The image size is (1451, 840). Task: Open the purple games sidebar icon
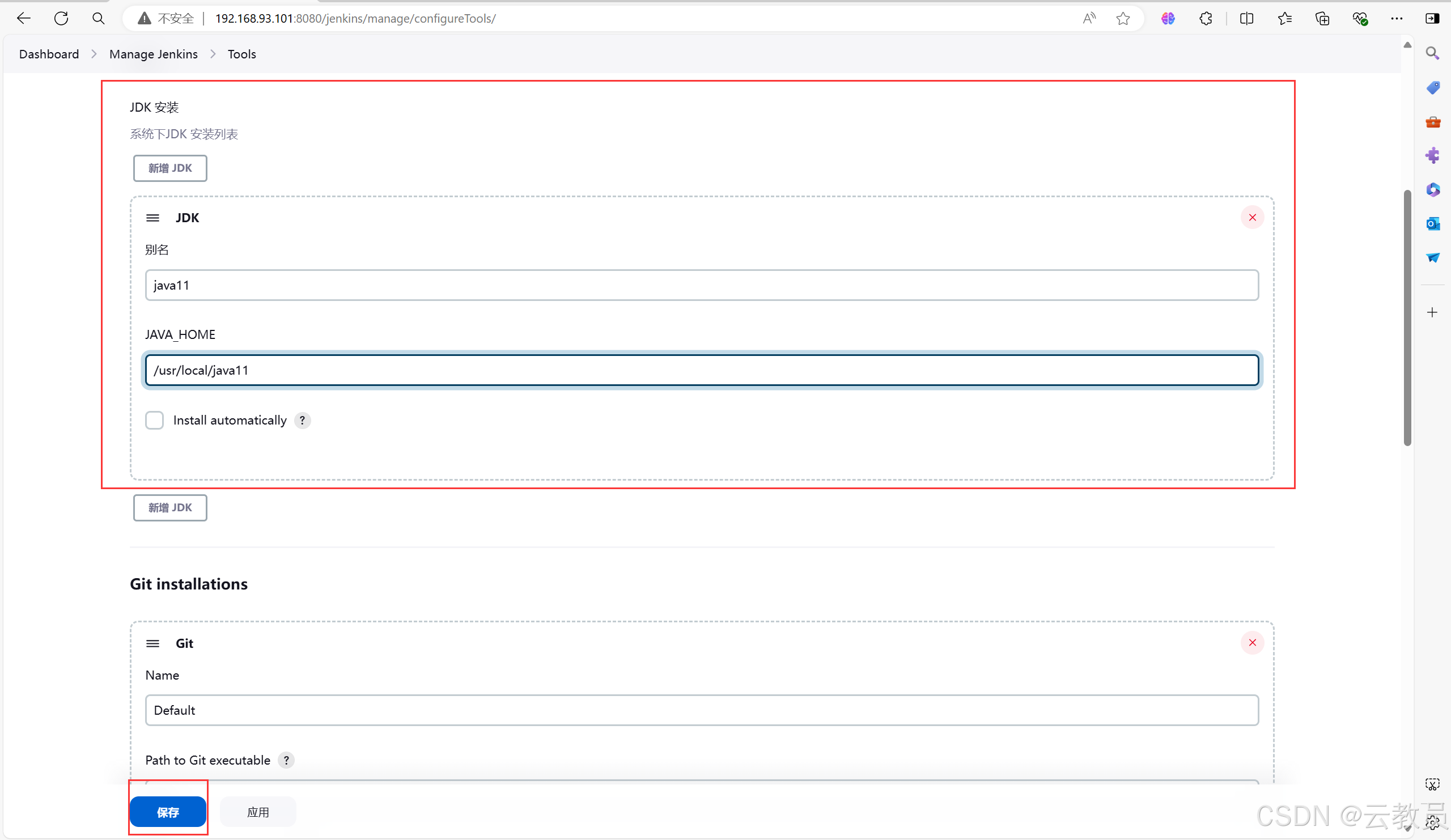pos(1432,155)
